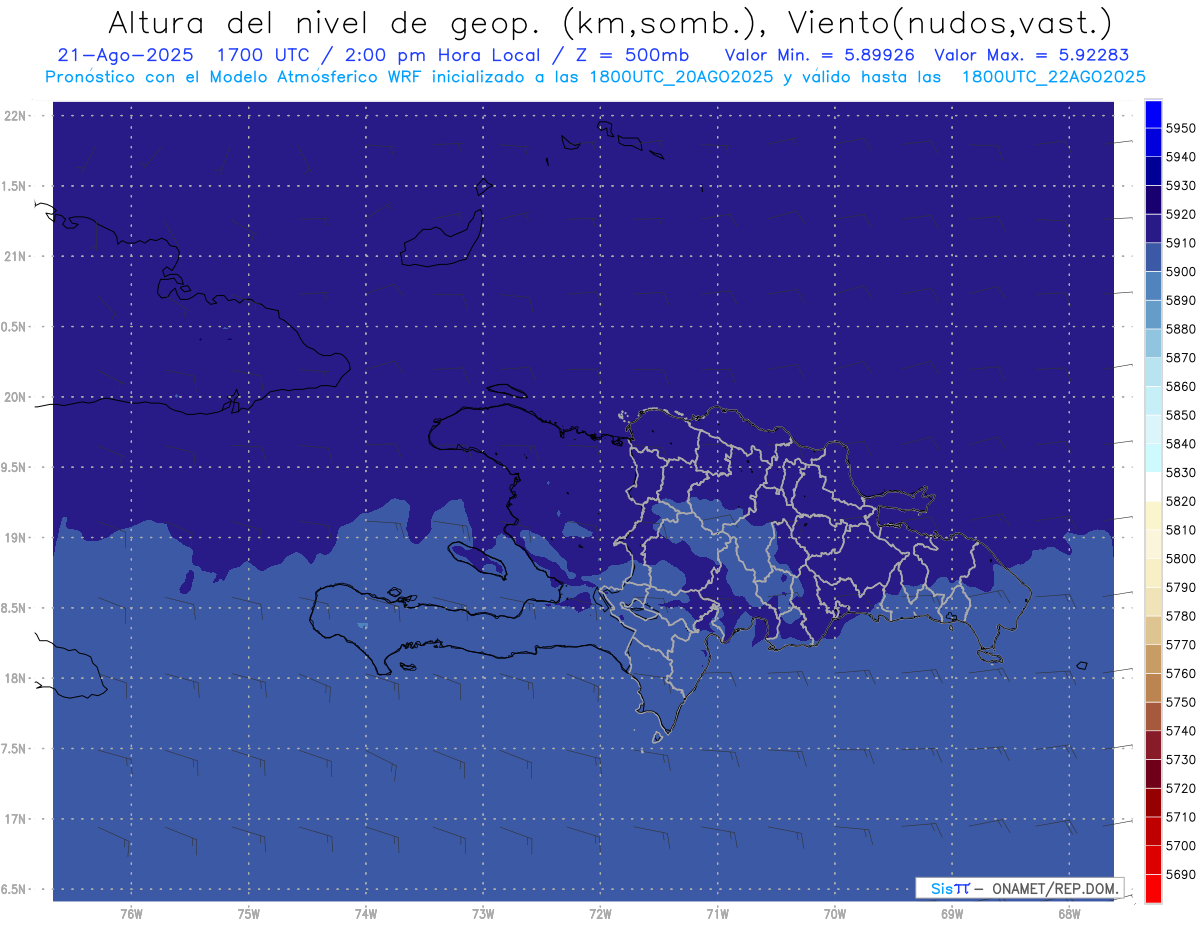Click 'Valor Max. = 5.92283' text
The image size is (1200, 927).
click(x=1033, y=55)
